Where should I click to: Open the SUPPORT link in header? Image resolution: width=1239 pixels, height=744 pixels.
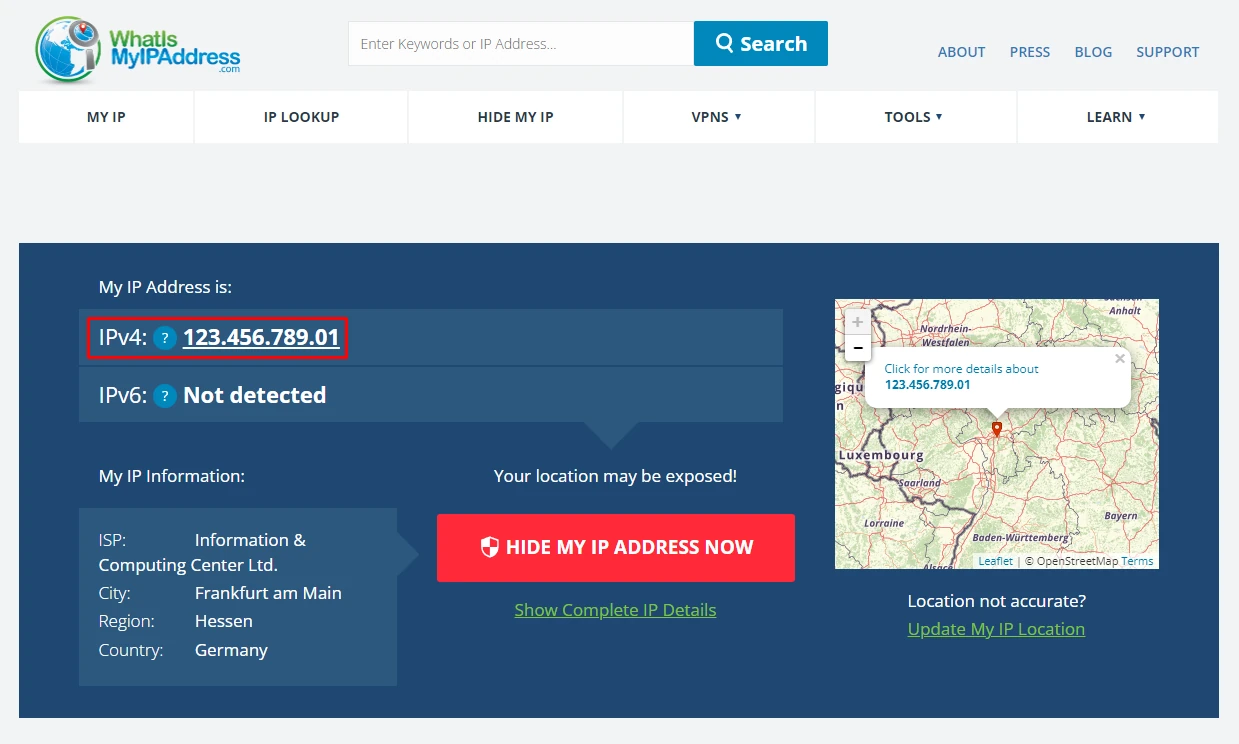point(1167,52)
